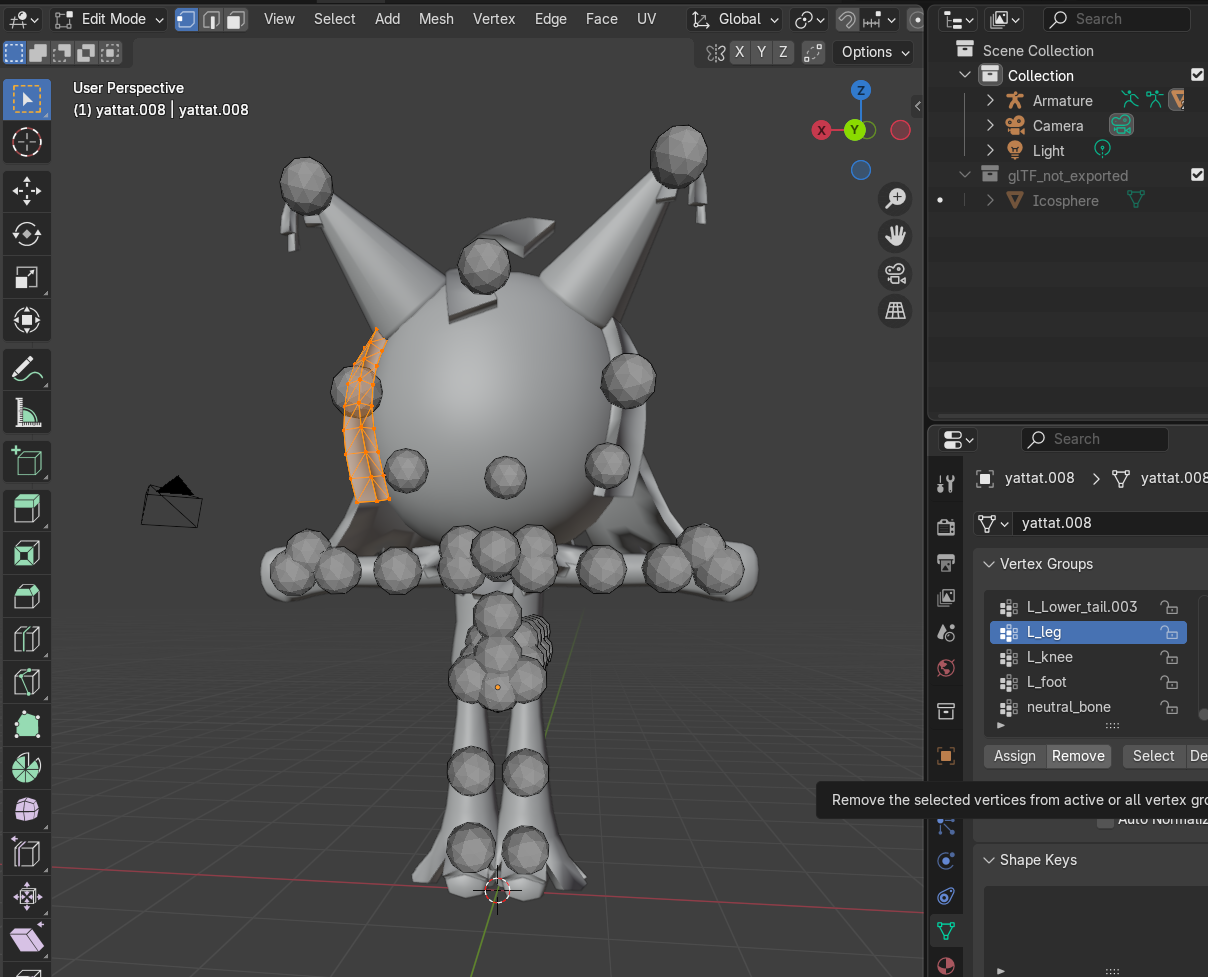The image size is (1208, 977).
Task: Activate the Add Cube tool
Action: click(27, 461)
